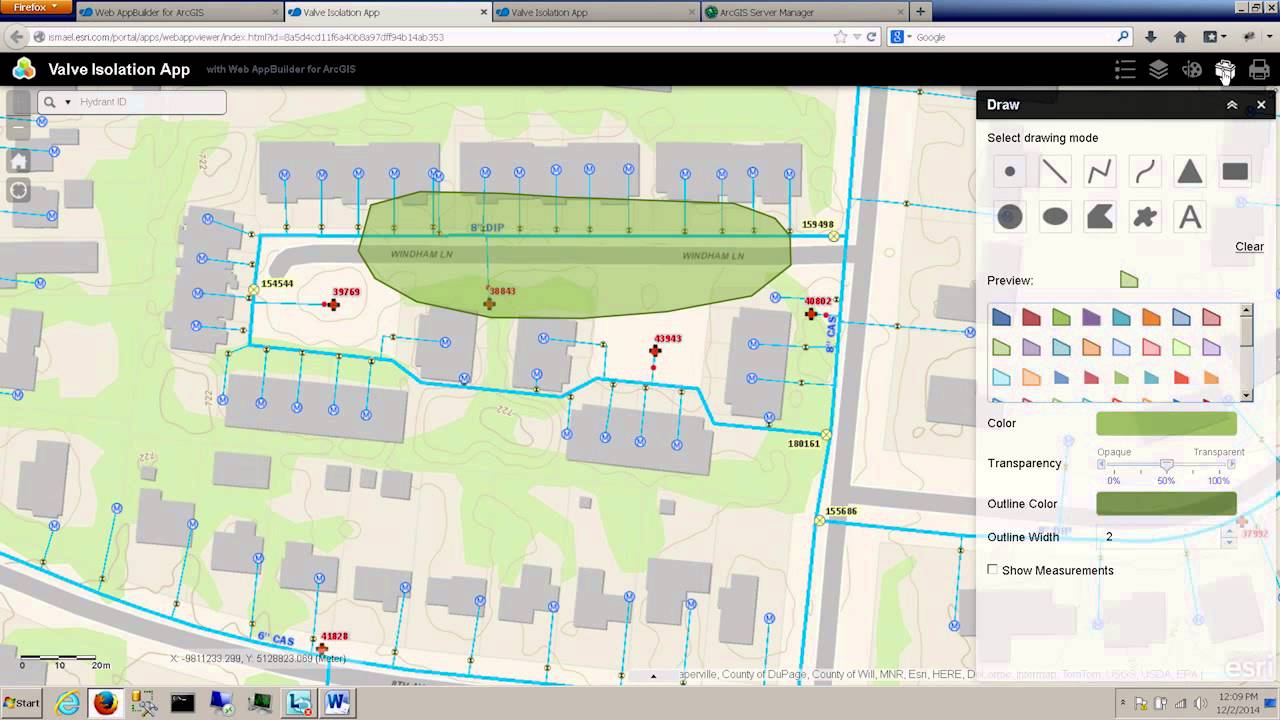Open a new browser tab
The height and width of the screenshot is (720, 1280).
click(921, 12)
